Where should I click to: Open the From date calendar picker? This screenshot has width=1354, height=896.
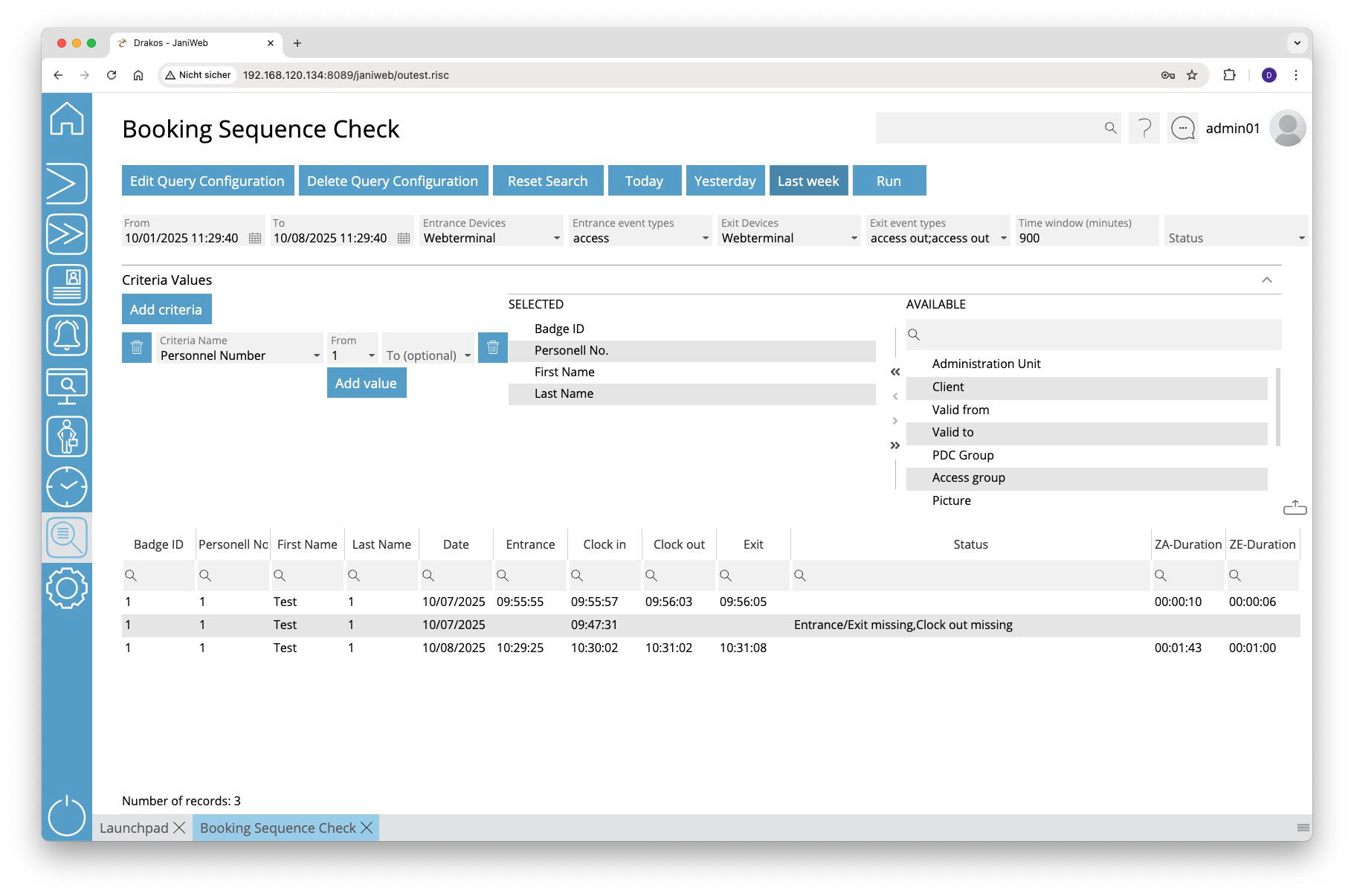[255, 239]
